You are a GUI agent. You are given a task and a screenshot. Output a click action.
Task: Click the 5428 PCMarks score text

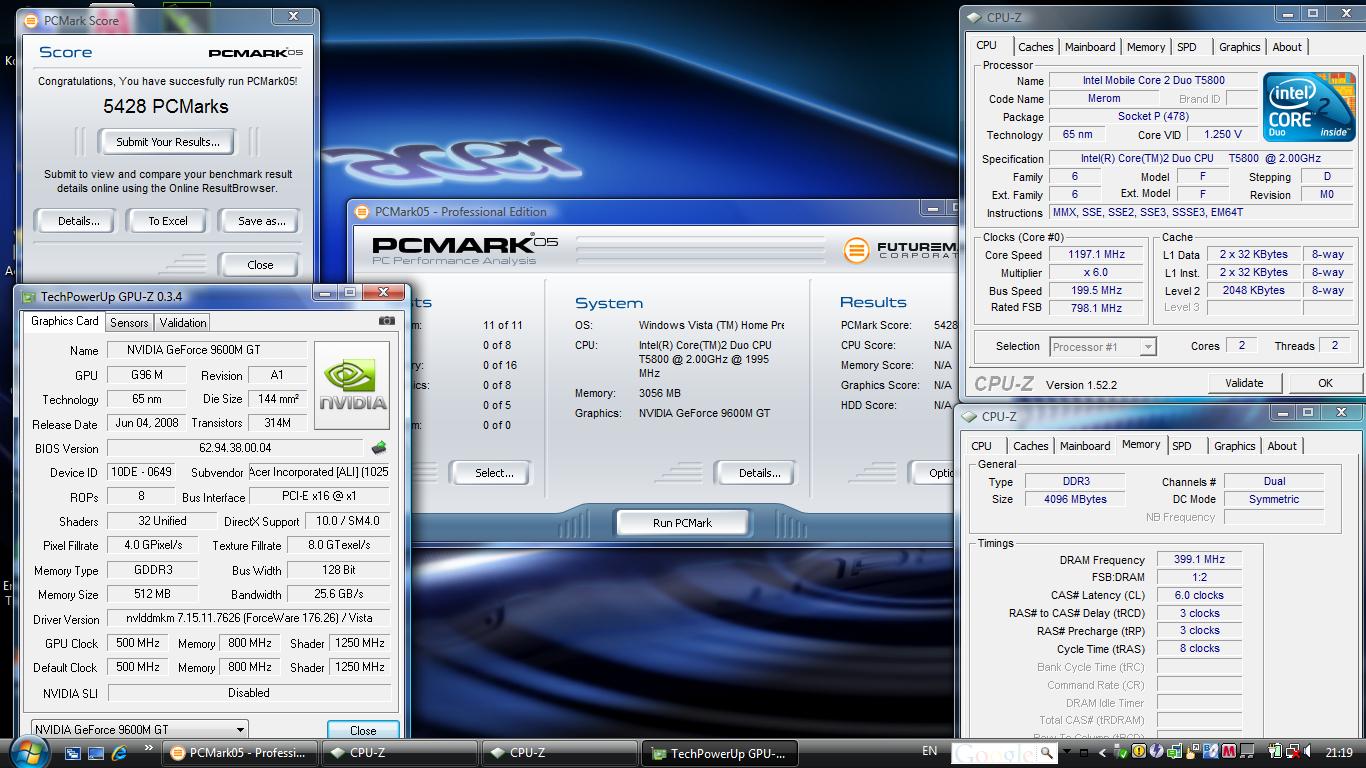[x=166, y=106]
